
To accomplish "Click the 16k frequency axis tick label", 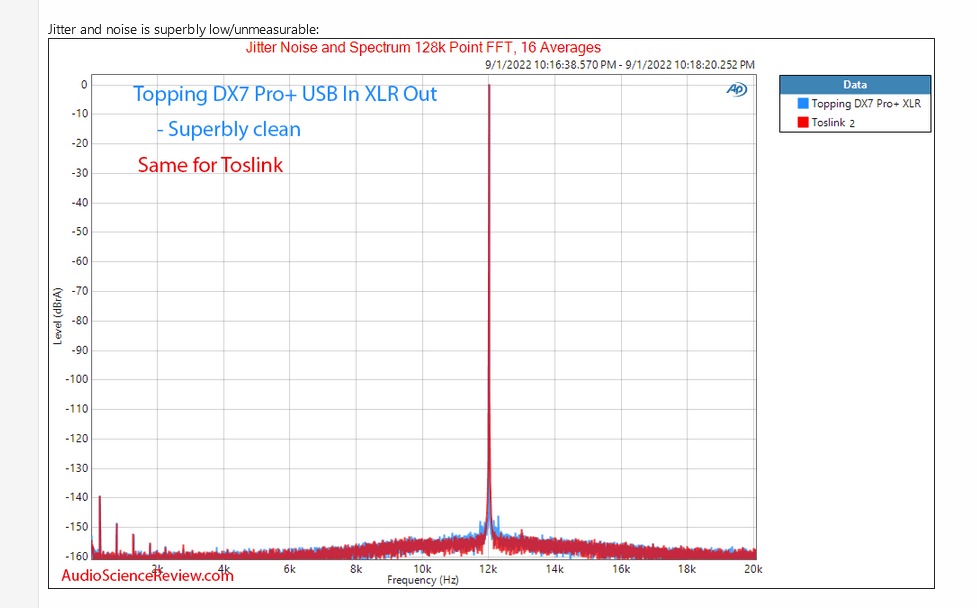I will tap(621, 569).
